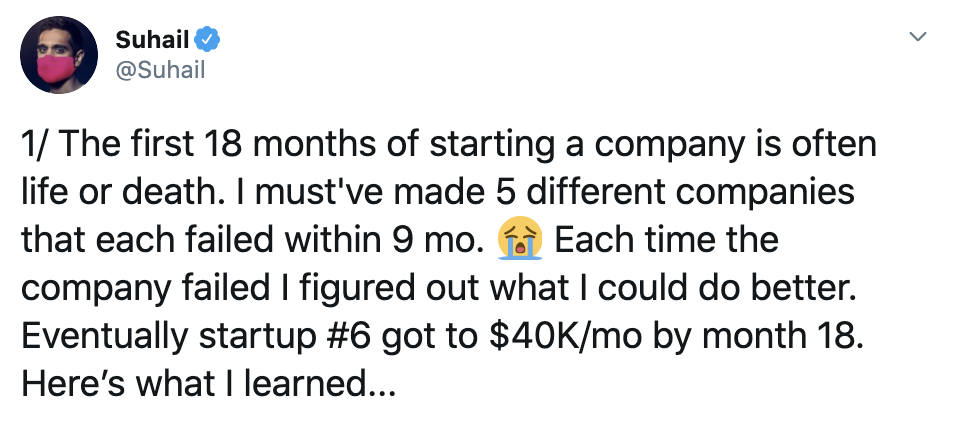954x426 pixels.
Task: Click the blue verified badge icon
Action: (207, 40)
